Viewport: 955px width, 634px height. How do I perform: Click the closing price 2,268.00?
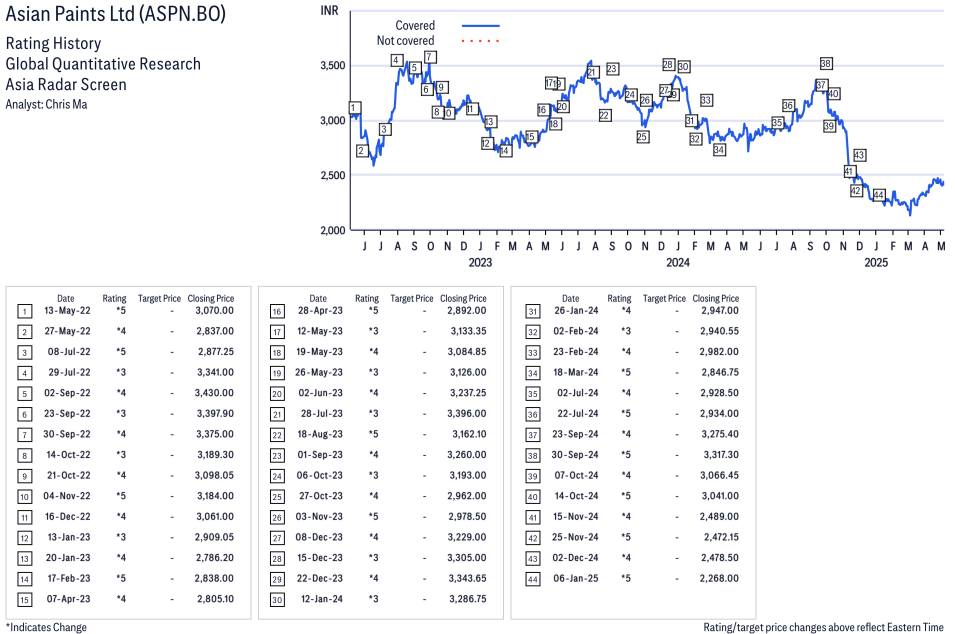[719, 578]
